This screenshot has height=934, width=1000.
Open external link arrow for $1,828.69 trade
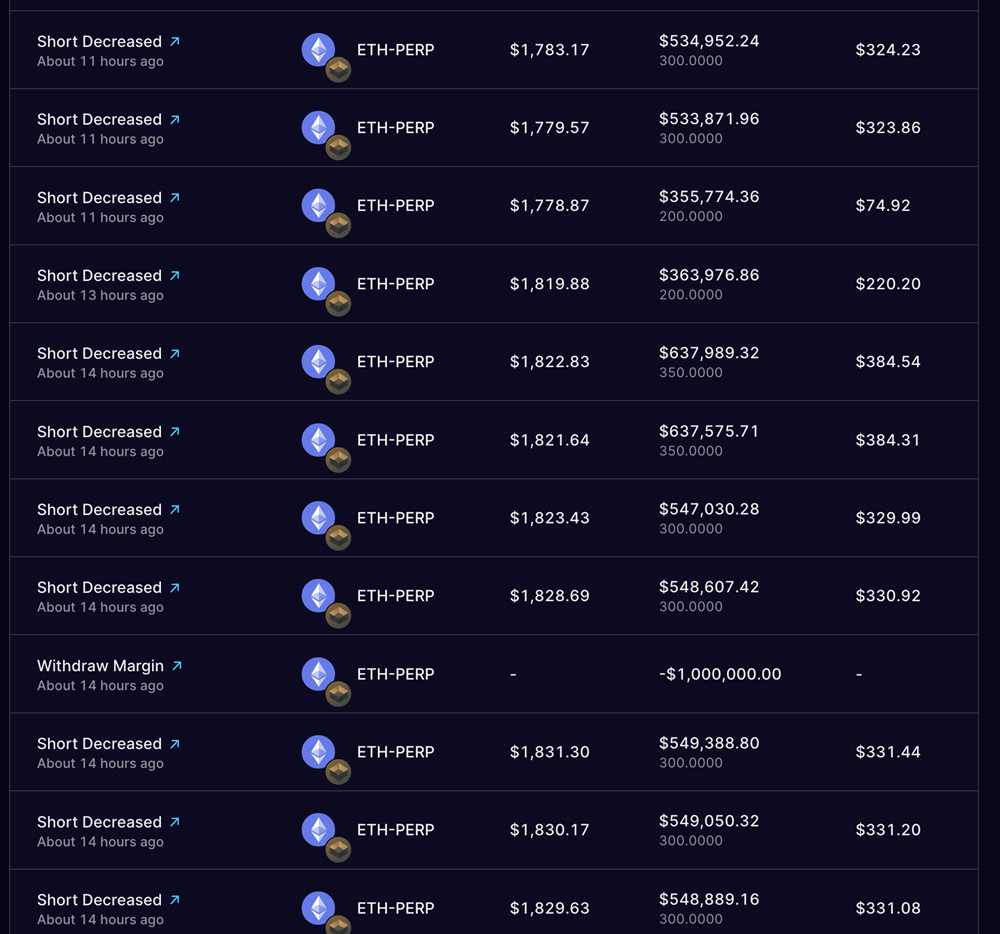(175, 587)
